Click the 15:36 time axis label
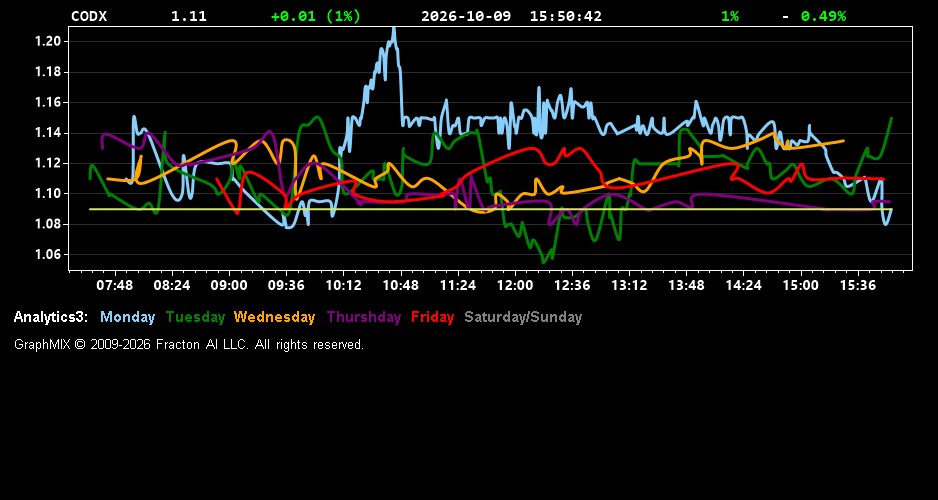This screenshot has height=500, width=938. point(858,285)
